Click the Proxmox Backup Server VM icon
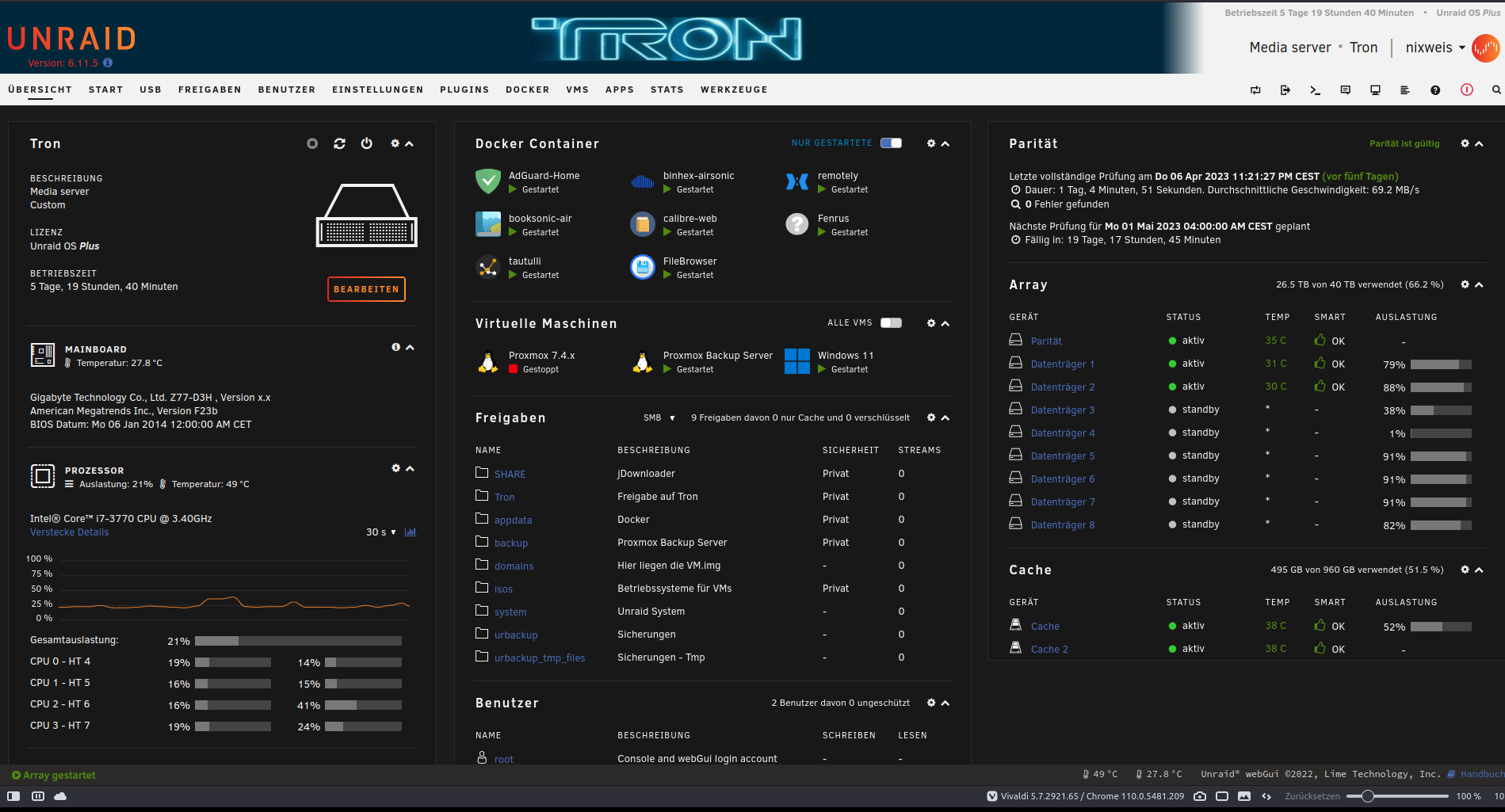 (x=643, y=361)
